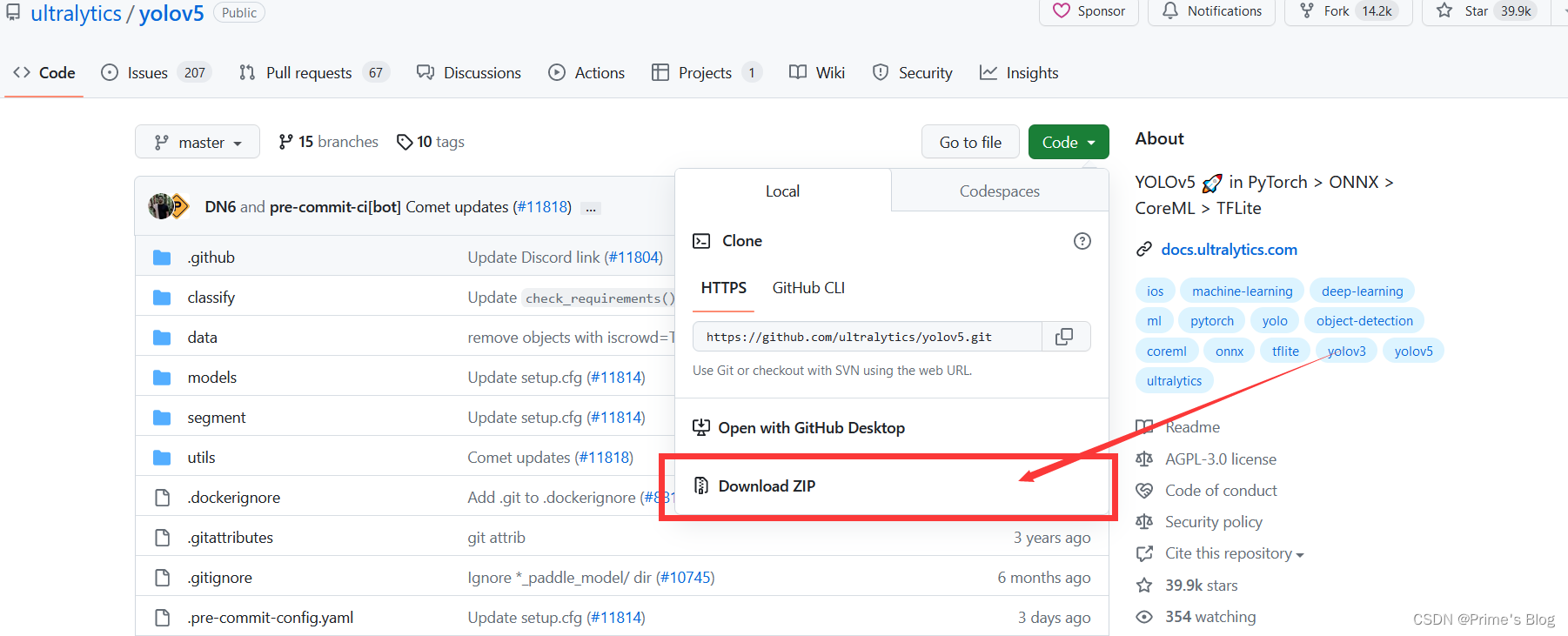Click the classify folder icon

pyautogui.click(x=162, y=298)
